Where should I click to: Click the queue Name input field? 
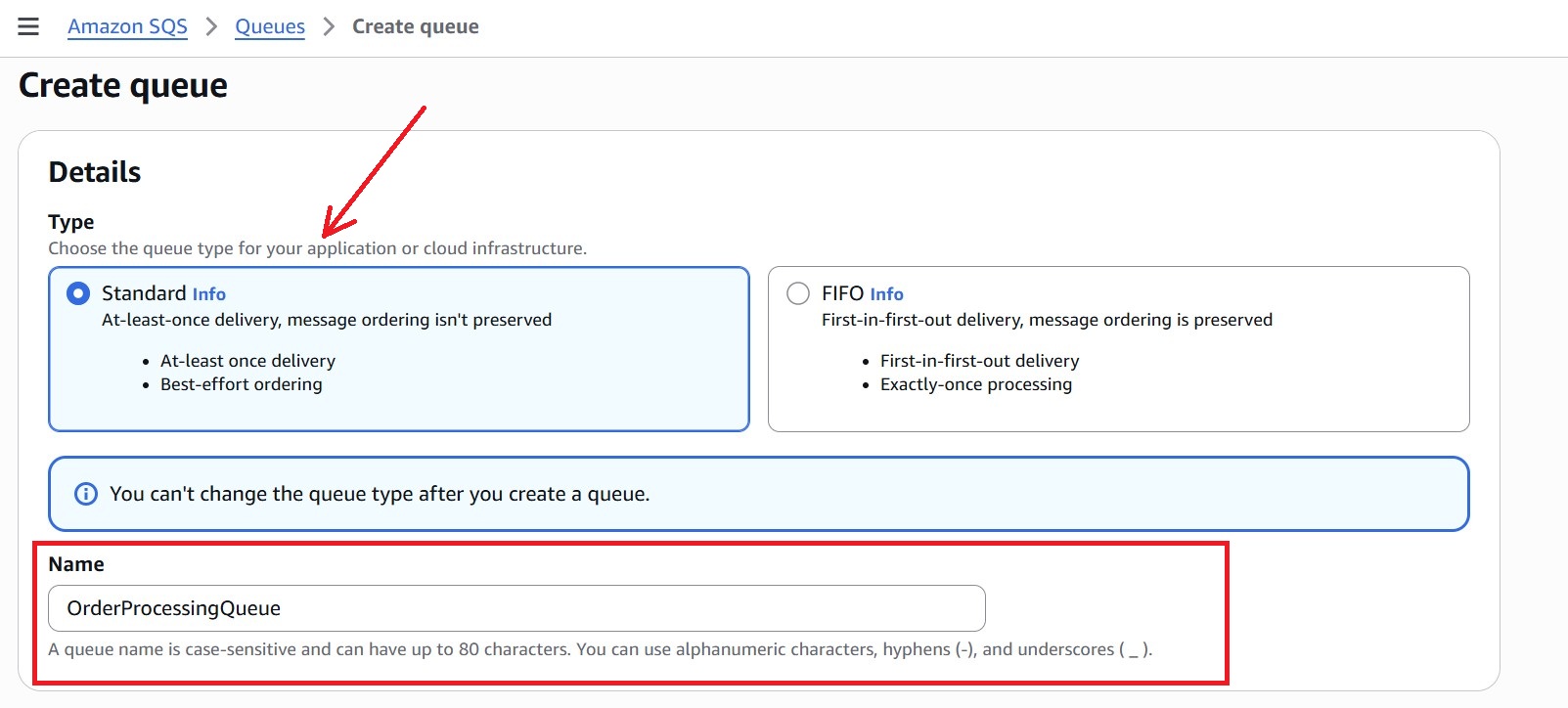point(516,608)
